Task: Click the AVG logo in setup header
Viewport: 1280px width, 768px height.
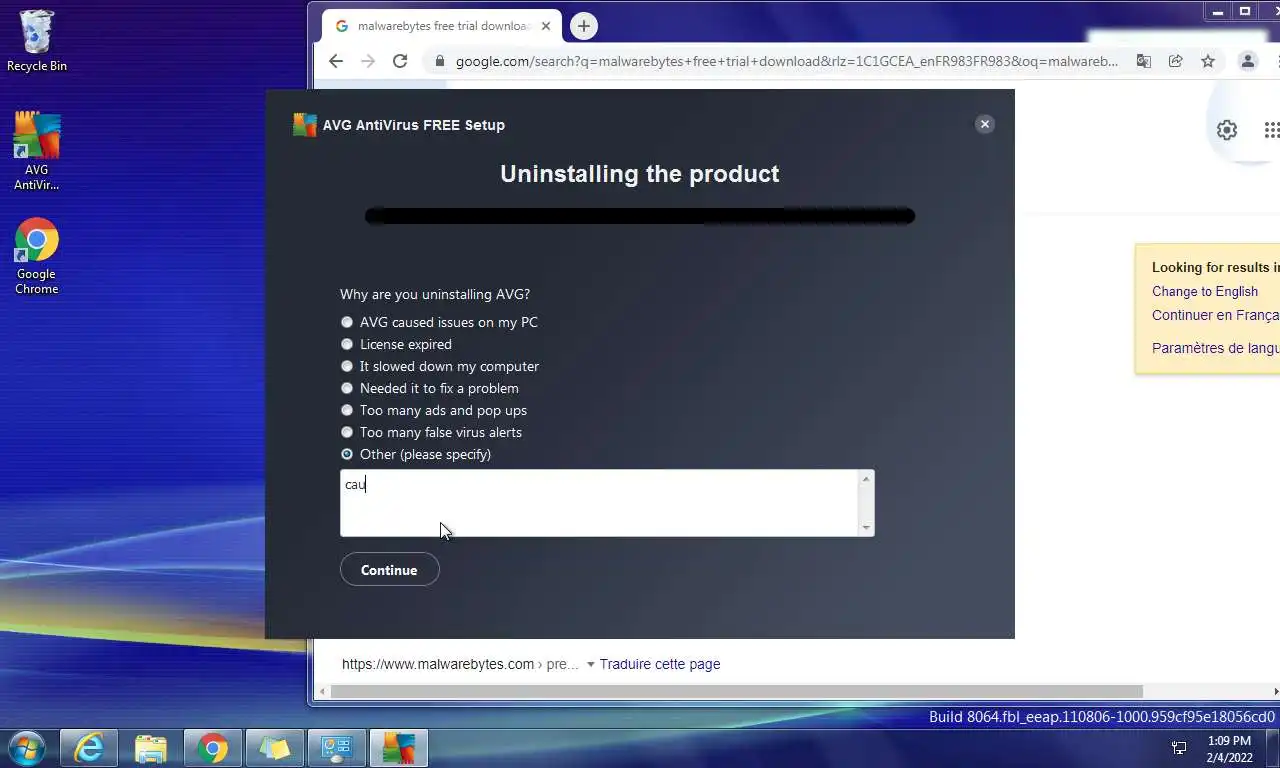Action: 304,125
